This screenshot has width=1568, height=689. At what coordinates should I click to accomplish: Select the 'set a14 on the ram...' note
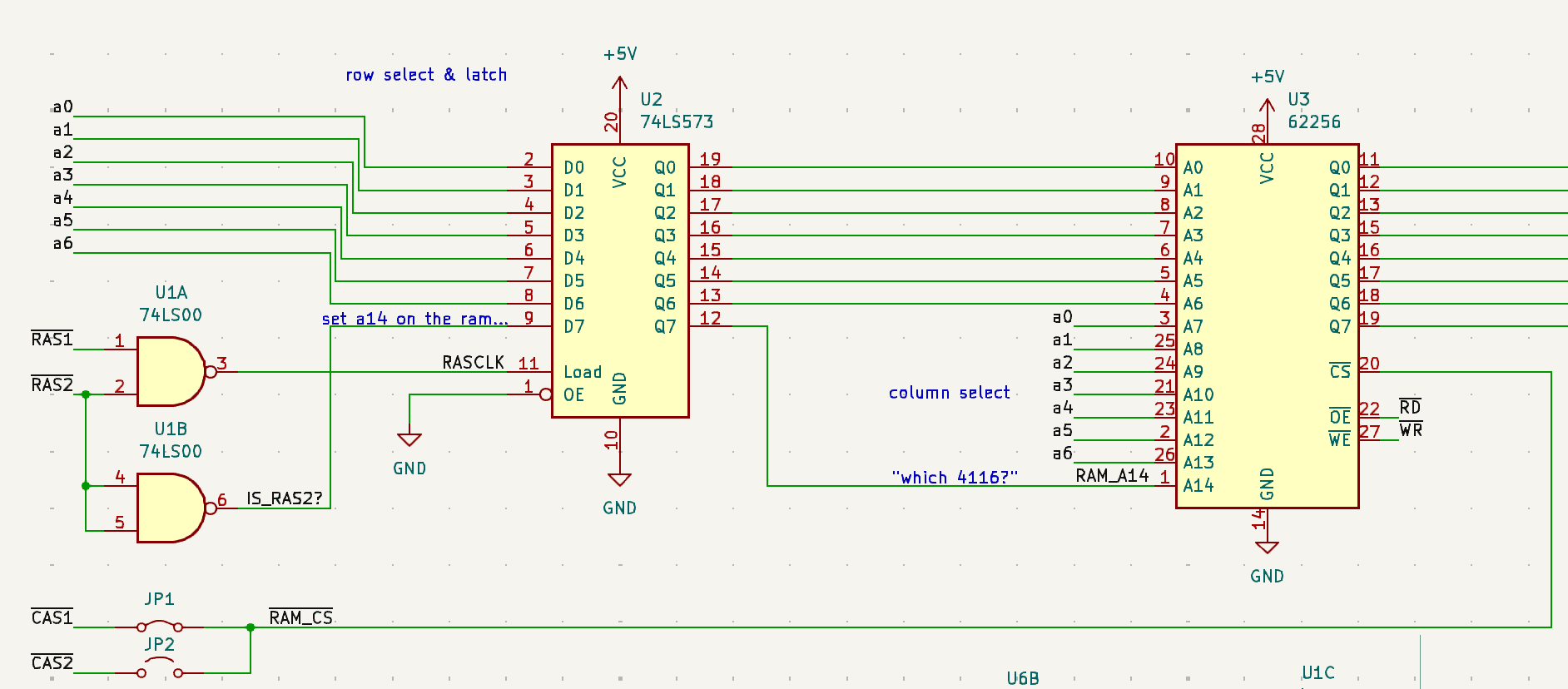click(414, 319)
